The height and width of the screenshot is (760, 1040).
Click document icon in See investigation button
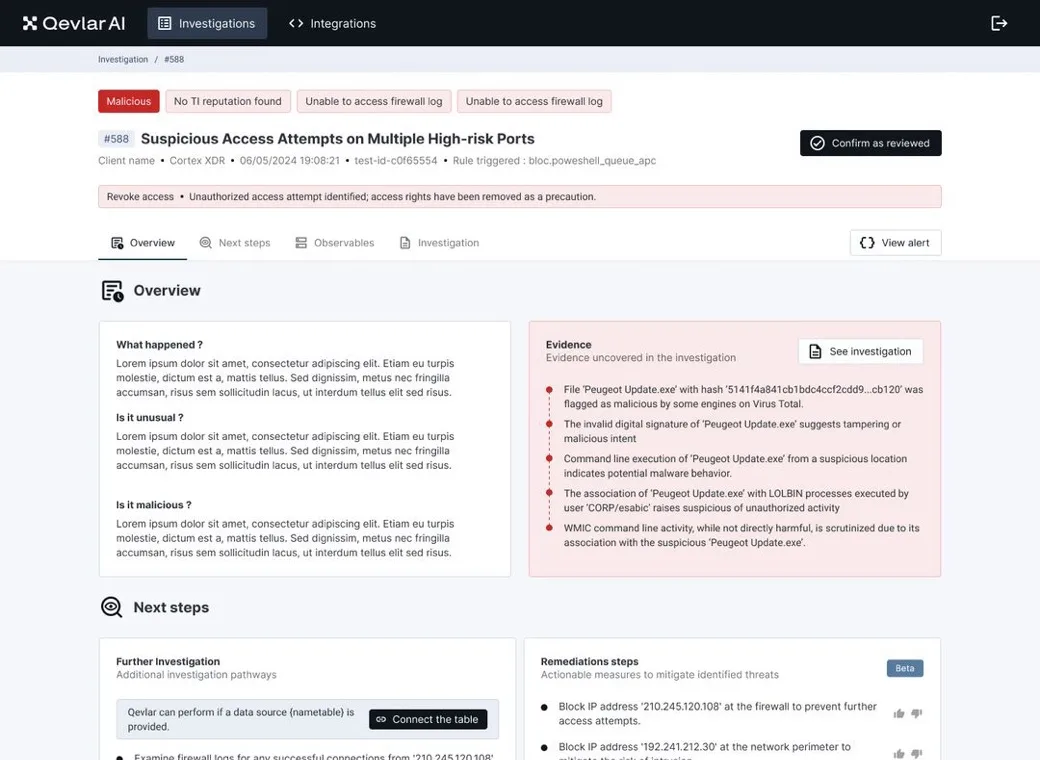pos(815,351)
